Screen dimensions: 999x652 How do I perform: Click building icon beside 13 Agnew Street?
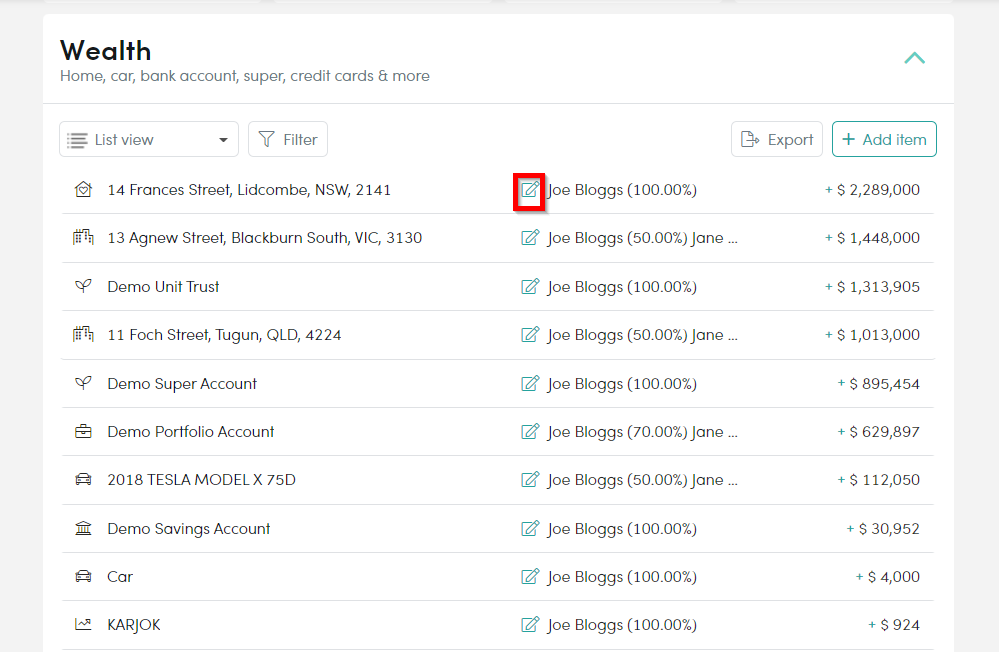tap(83, 238)
